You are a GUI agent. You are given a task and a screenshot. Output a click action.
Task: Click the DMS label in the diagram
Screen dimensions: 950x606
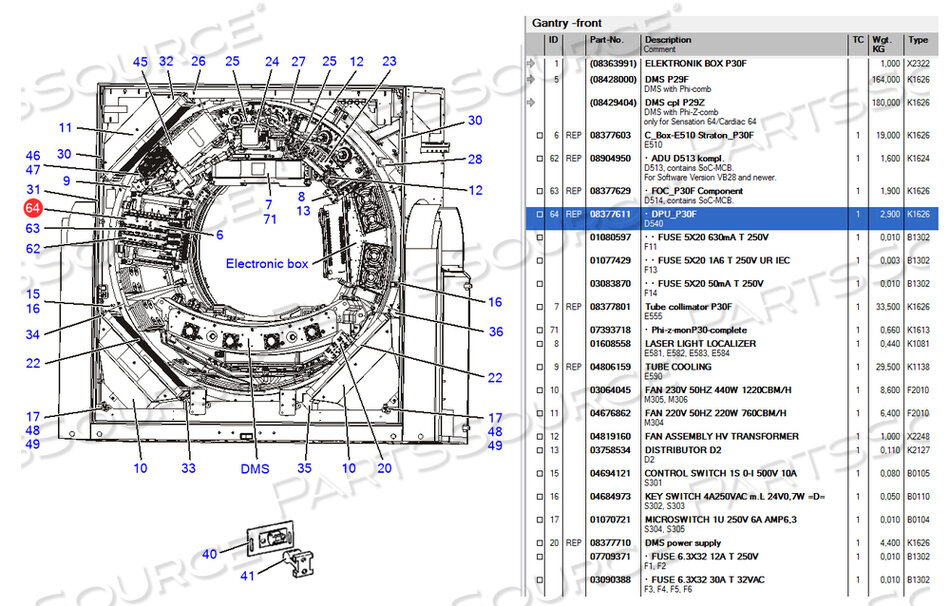(x=255, y=468)
